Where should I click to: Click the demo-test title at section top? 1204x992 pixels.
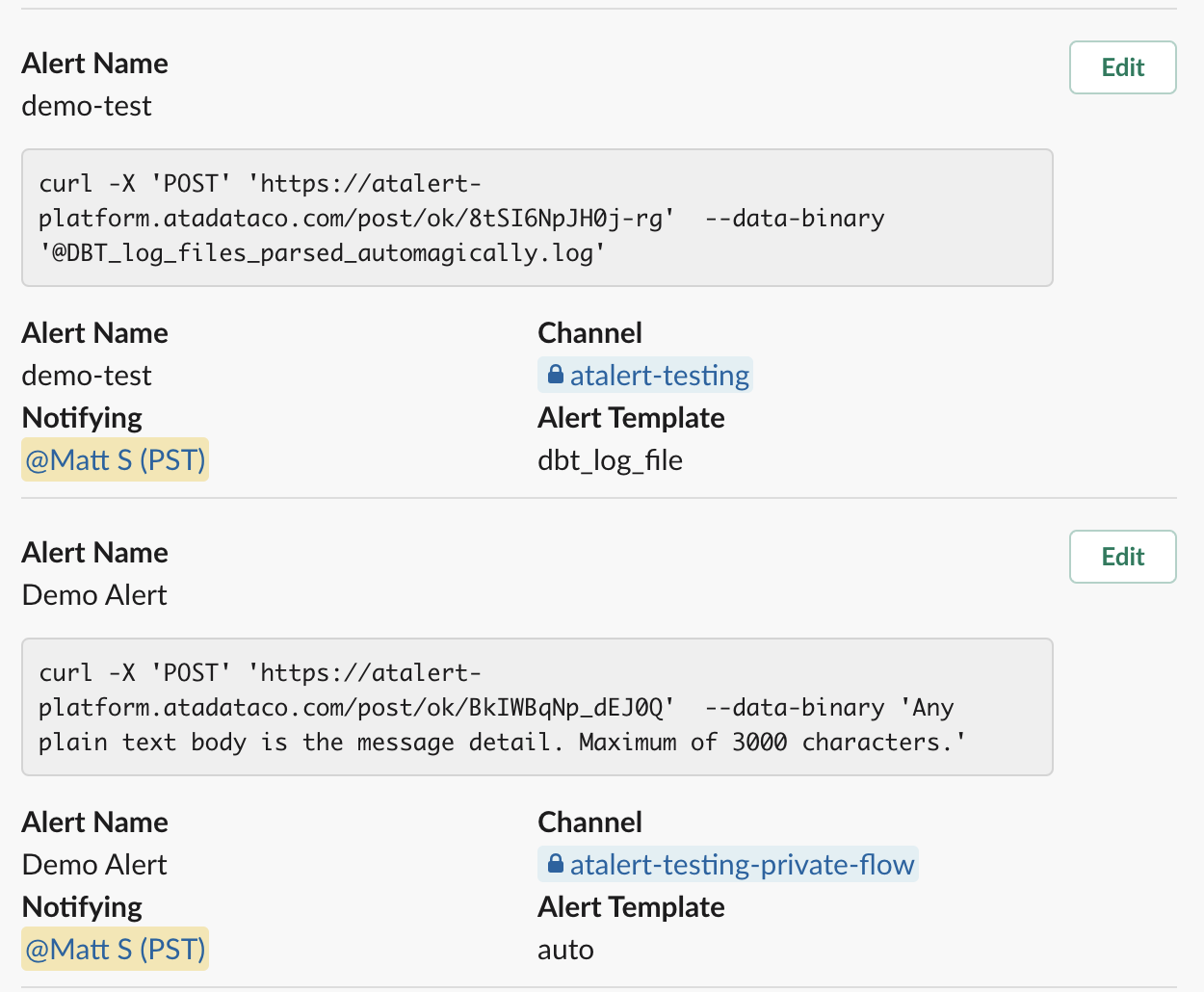pyautogui.click(x=87, y=106)
